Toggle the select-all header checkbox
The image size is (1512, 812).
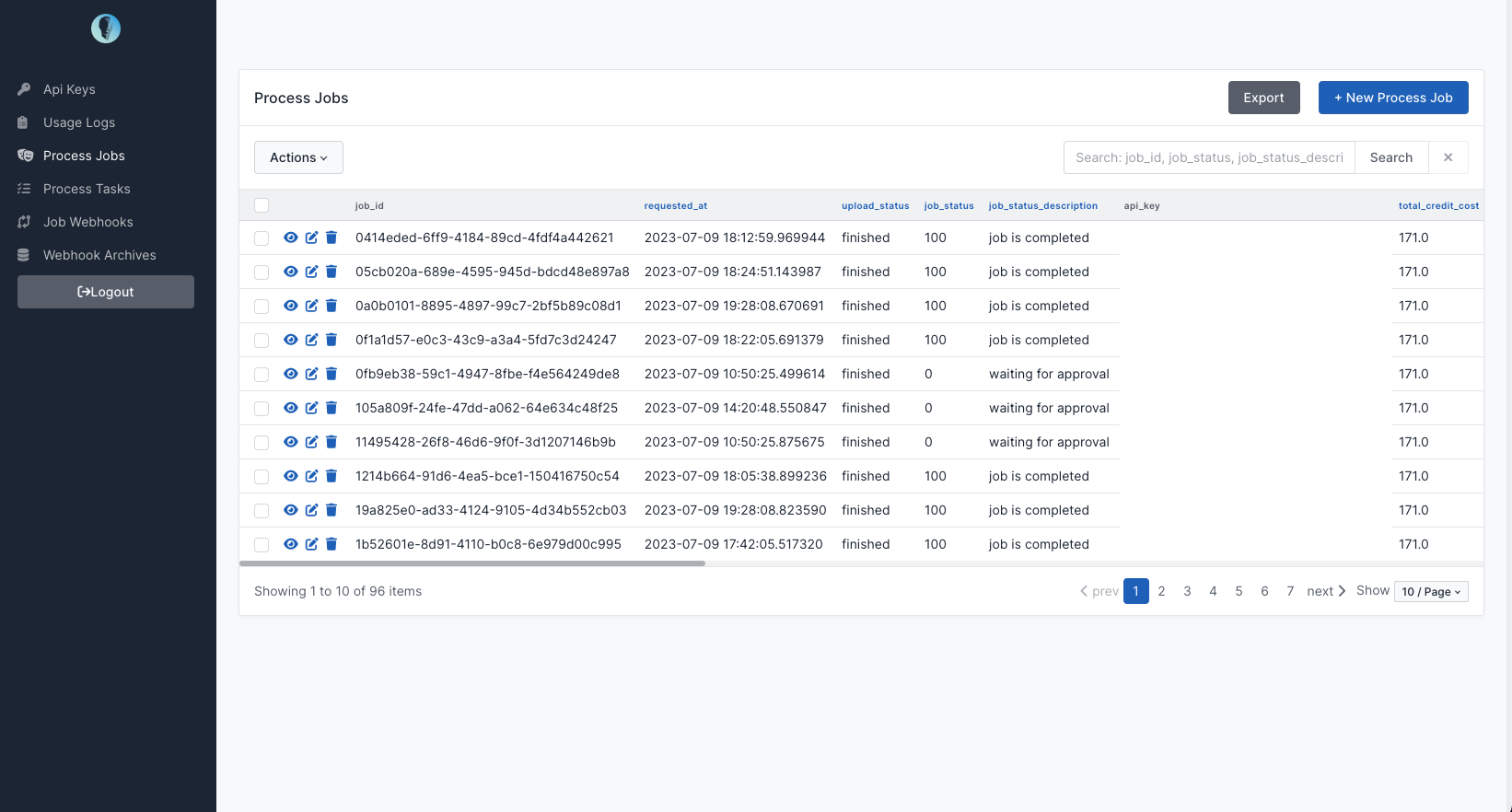tap(262, 205)
